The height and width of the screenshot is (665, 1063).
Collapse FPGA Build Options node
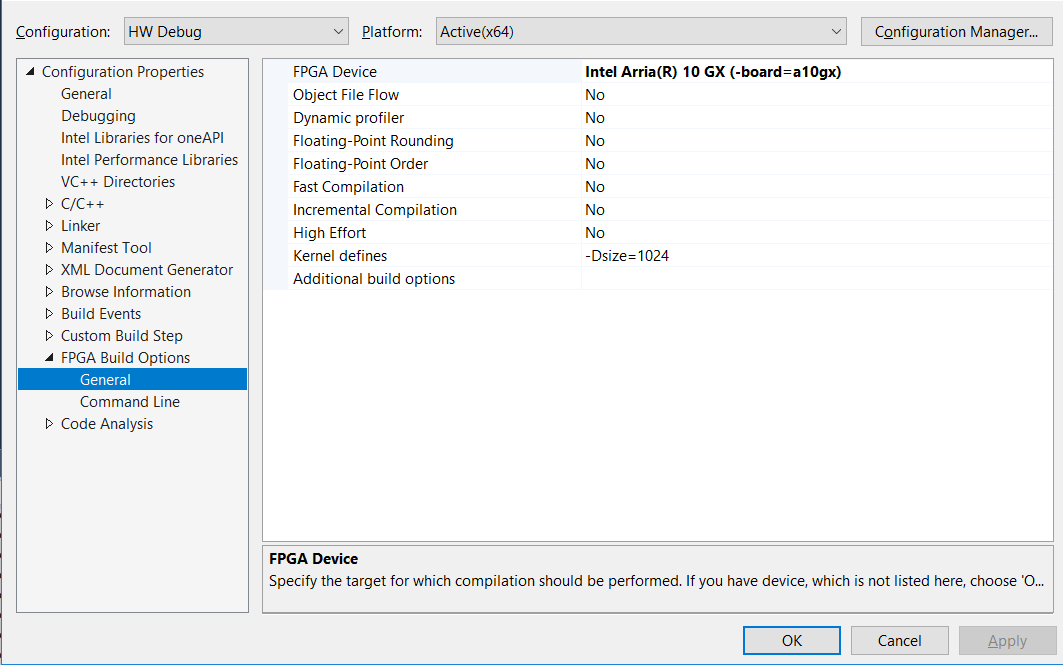click(50, 358)
